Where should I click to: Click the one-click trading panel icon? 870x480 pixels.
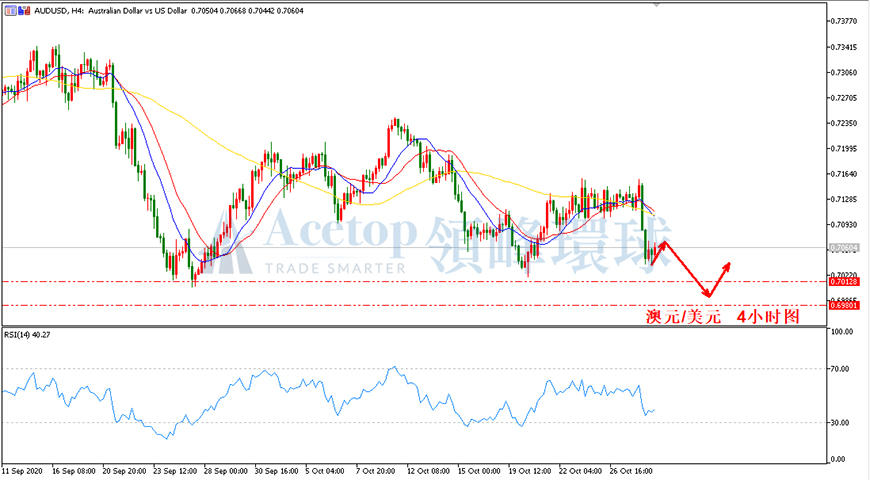[11, 11]
